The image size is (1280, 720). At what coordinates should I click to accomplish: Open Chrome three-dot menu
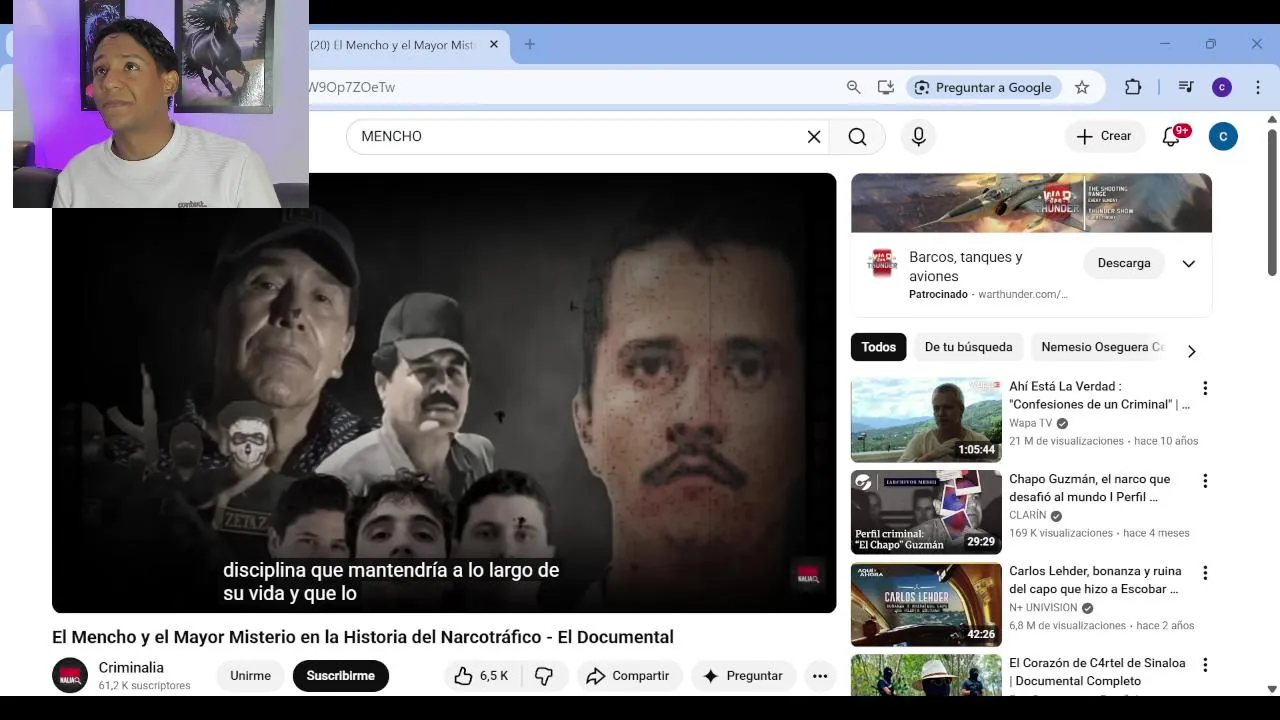click(x=1258, y=87)
